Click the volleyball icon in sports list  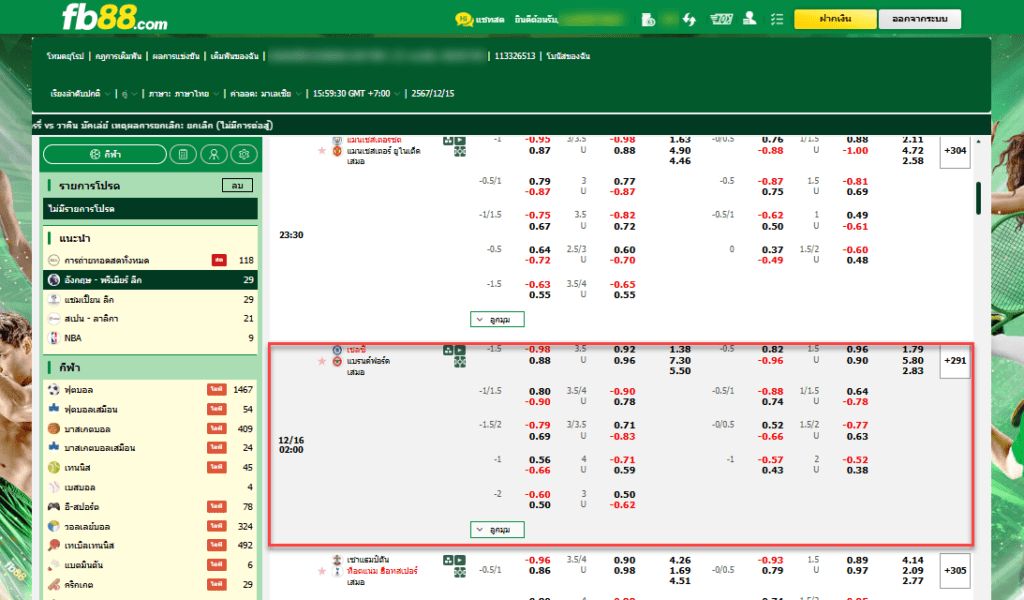tap(54, 526)
